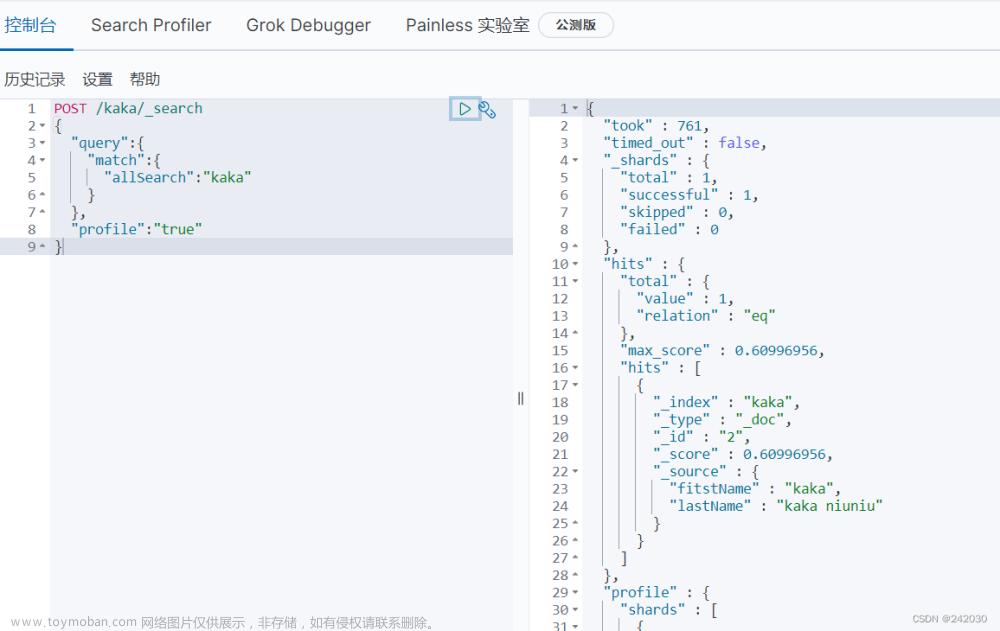Click the "timed_out" : false line
This screenshot has width=1000, height=631.
click(685, 143)
